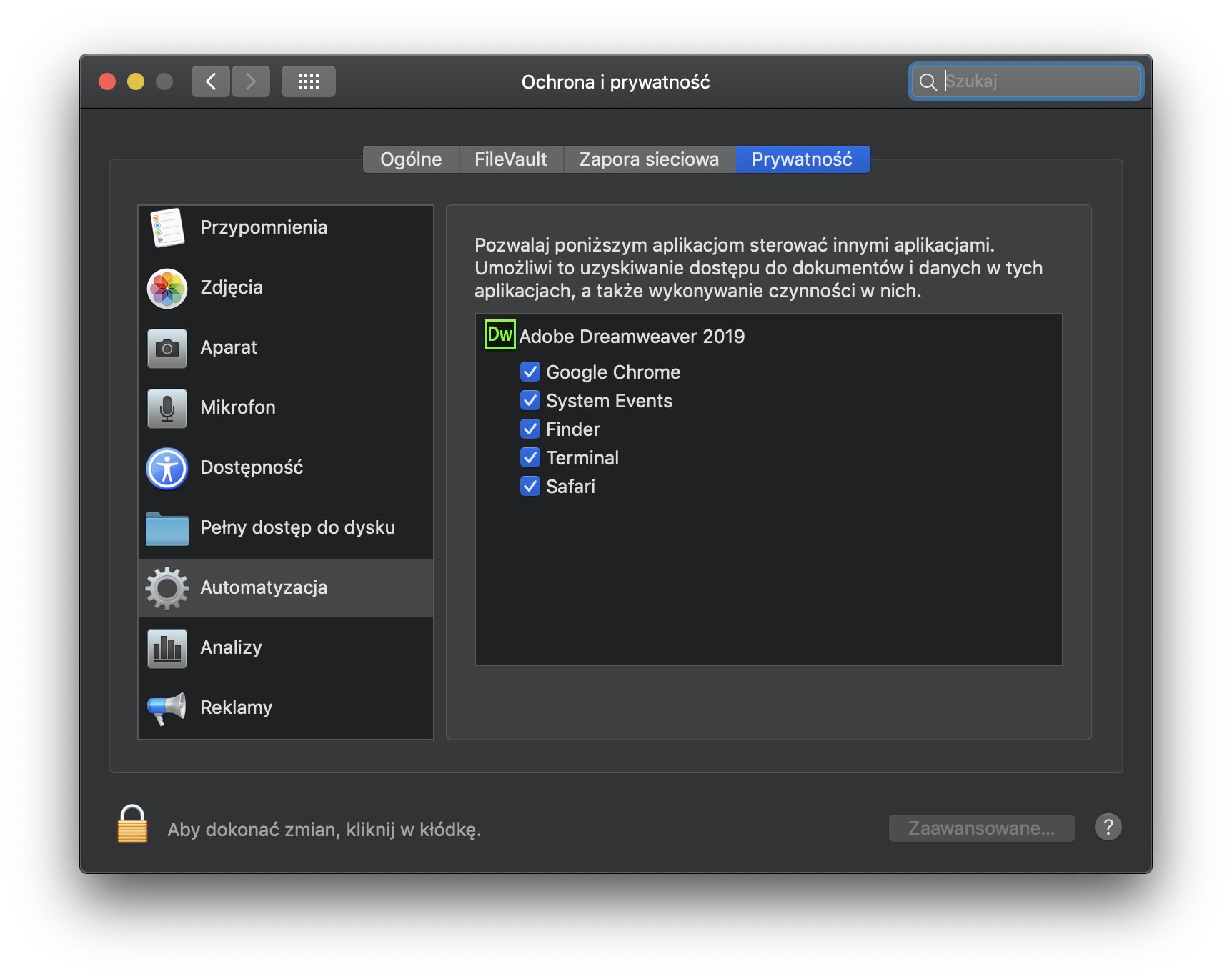Toggle the System Events checkbox

pyautogui.click(x=530, y=401)
